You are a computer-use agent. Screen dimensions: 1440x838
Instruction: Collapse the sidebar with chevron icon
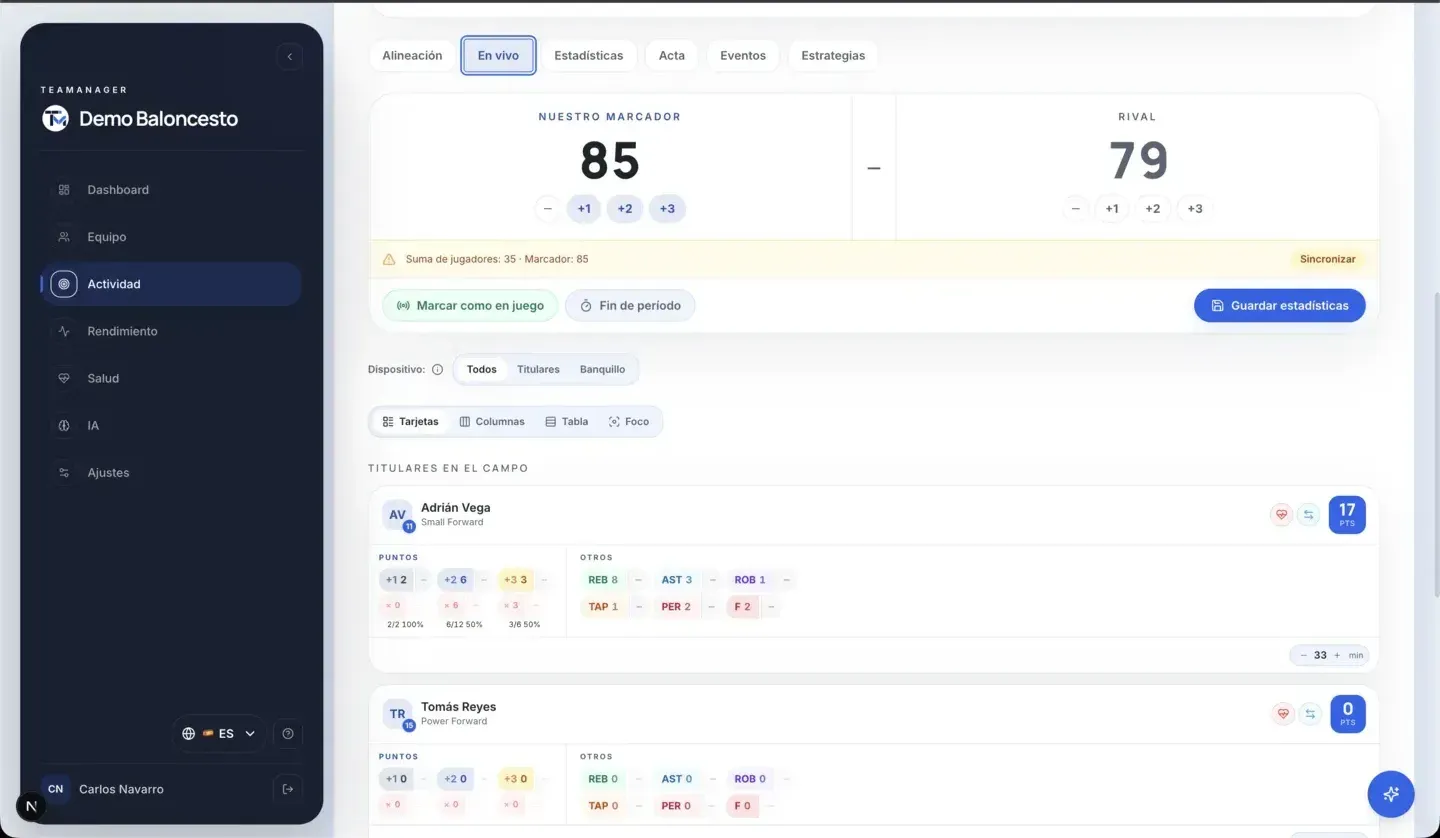[x=289, y=57]
